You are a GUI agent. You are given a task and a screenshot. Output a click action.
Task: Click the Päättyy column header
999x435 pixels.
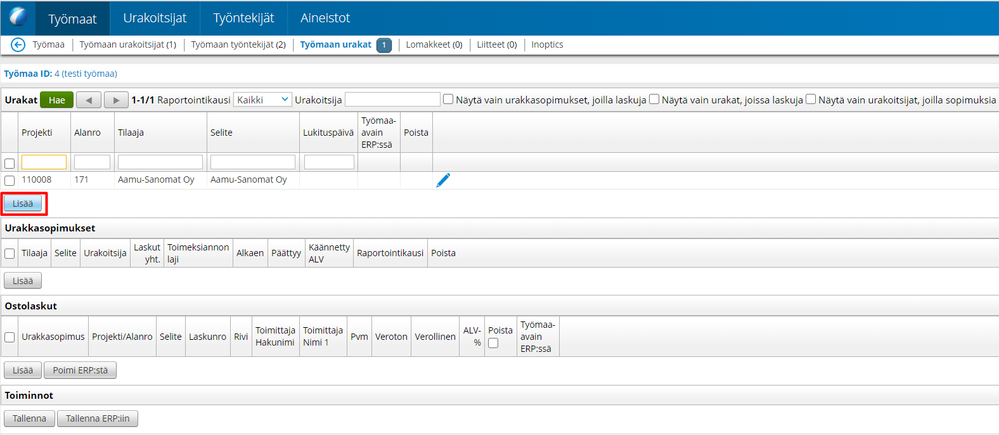[x=286, y=253]
